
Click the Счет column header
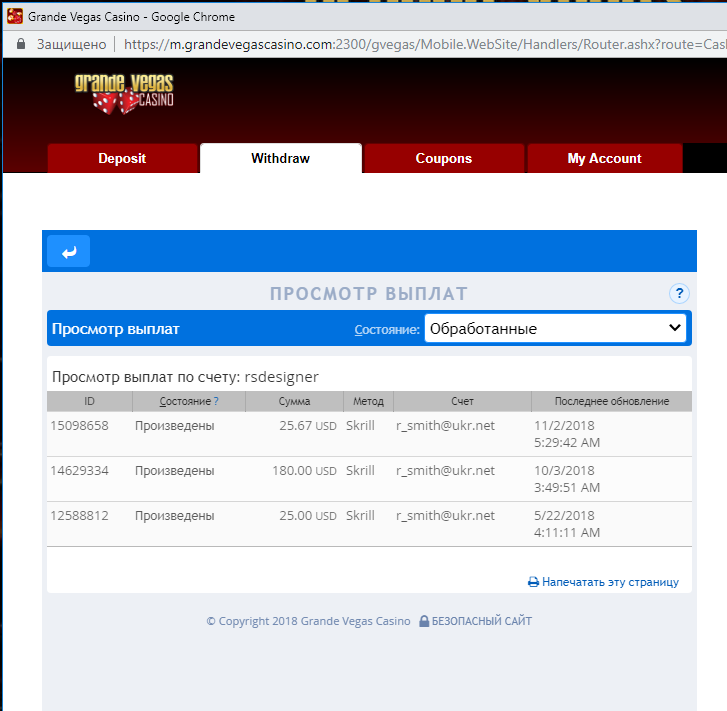click(462, 401)
